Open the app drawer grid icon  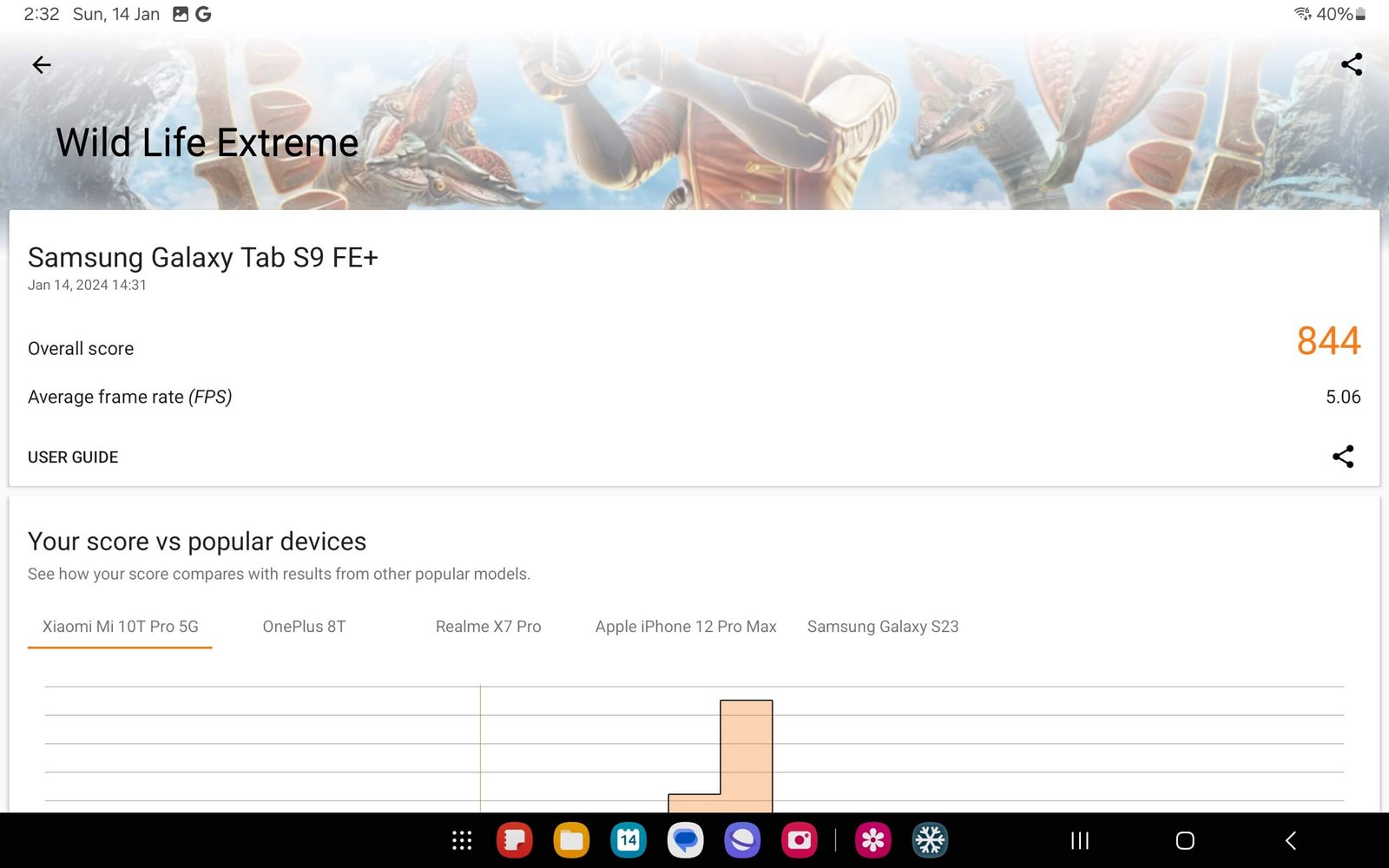coord(462,840)
